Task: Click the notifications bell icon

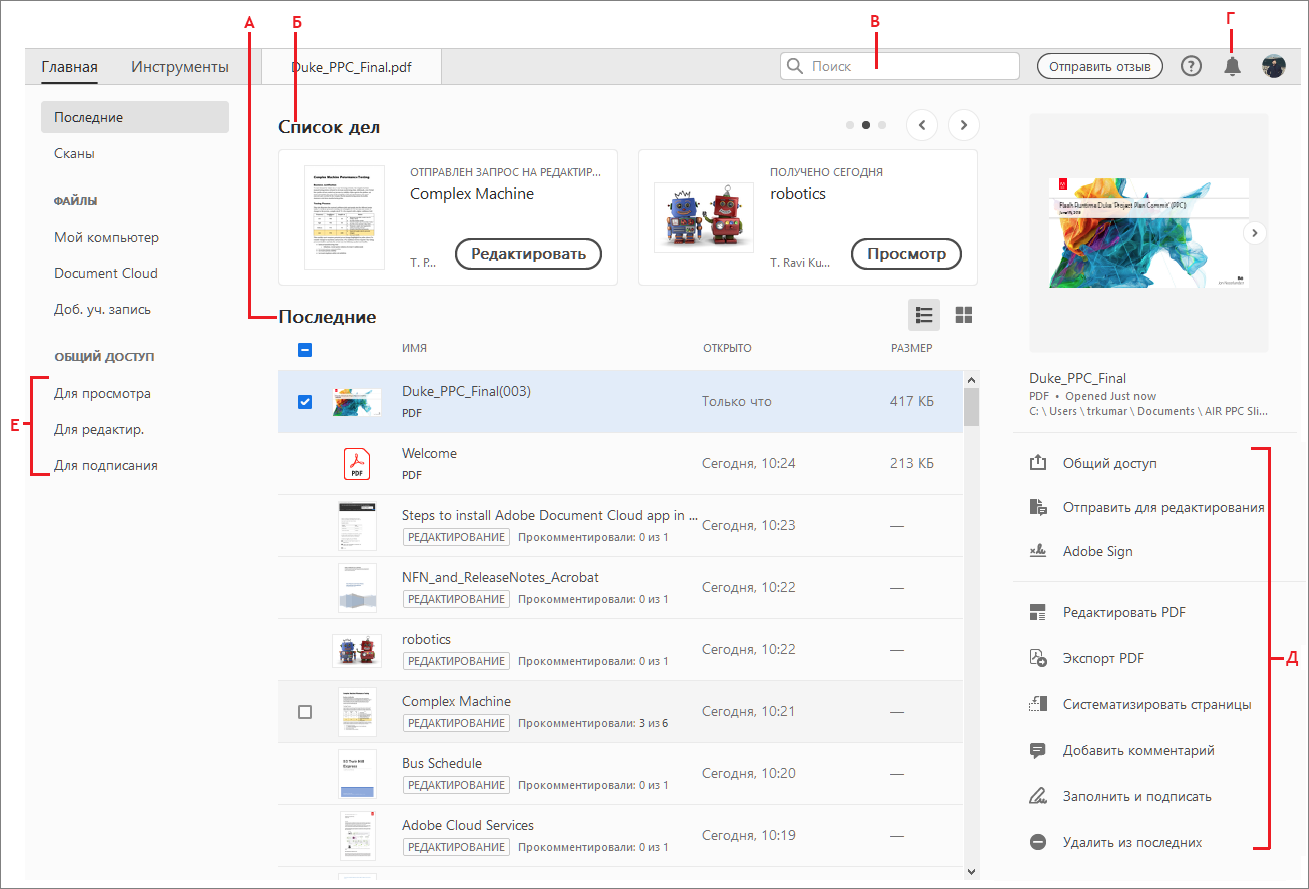Action: click(1232, 67)
